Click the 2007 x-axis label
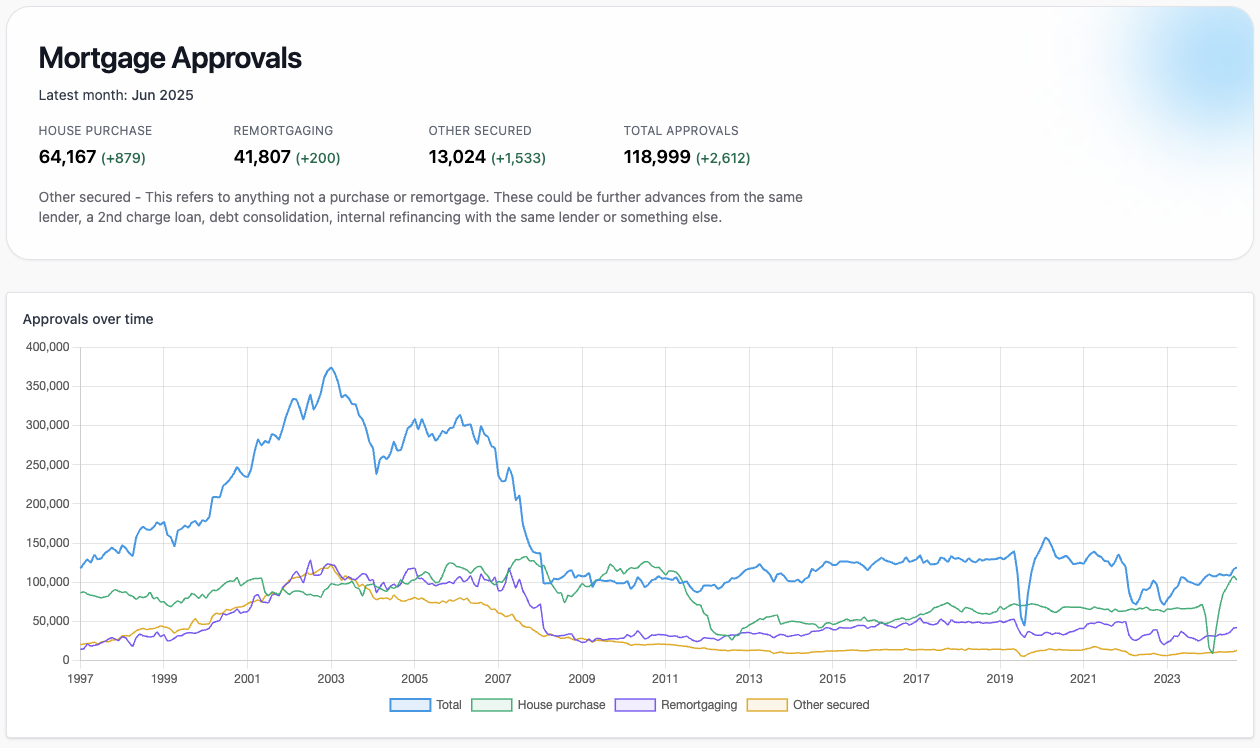This screenshot has height=748, width=1260. [x=498, y=679]
